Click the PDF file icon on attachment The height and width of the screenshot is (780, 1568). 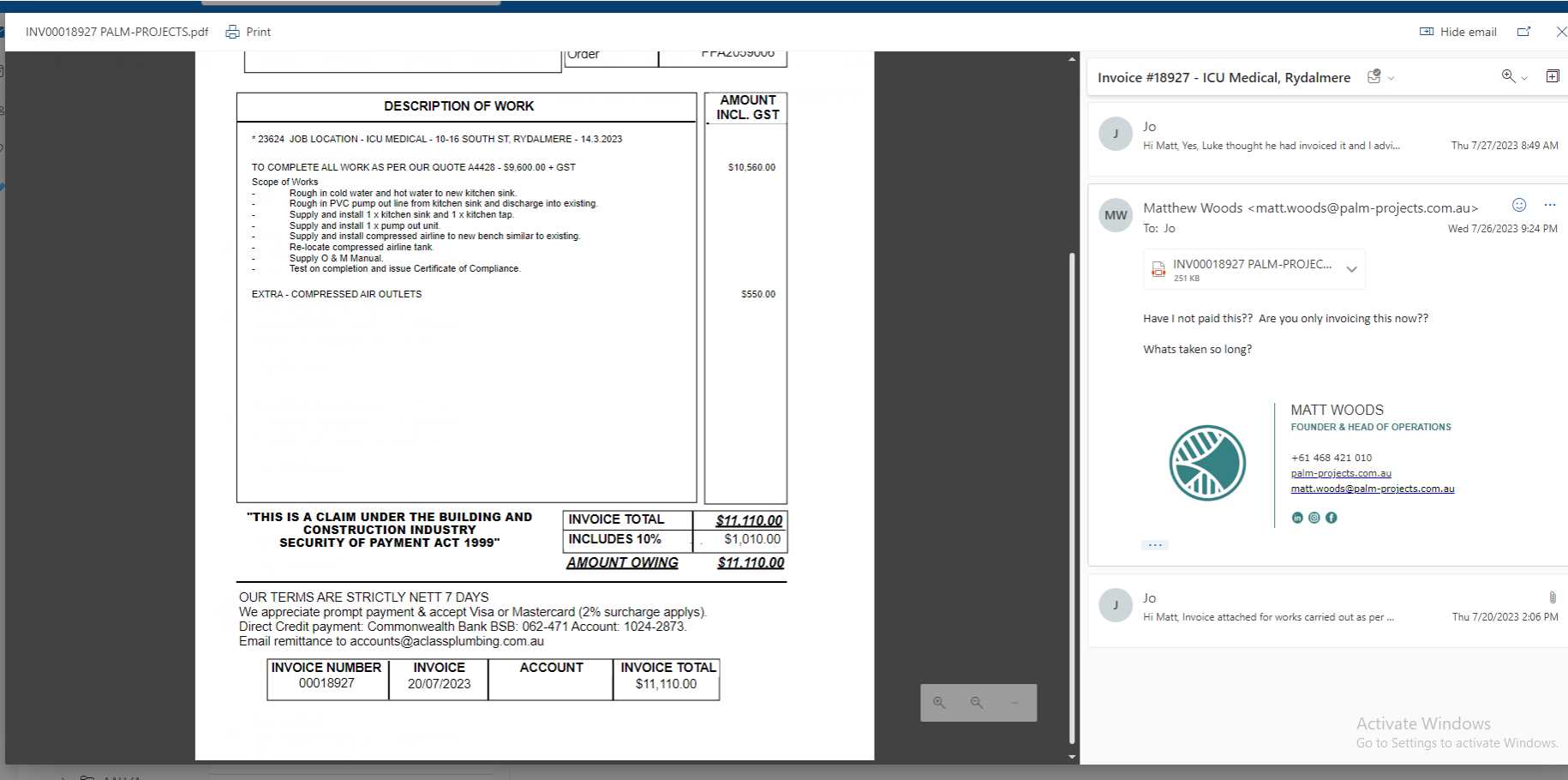(x=1158, y=269)
